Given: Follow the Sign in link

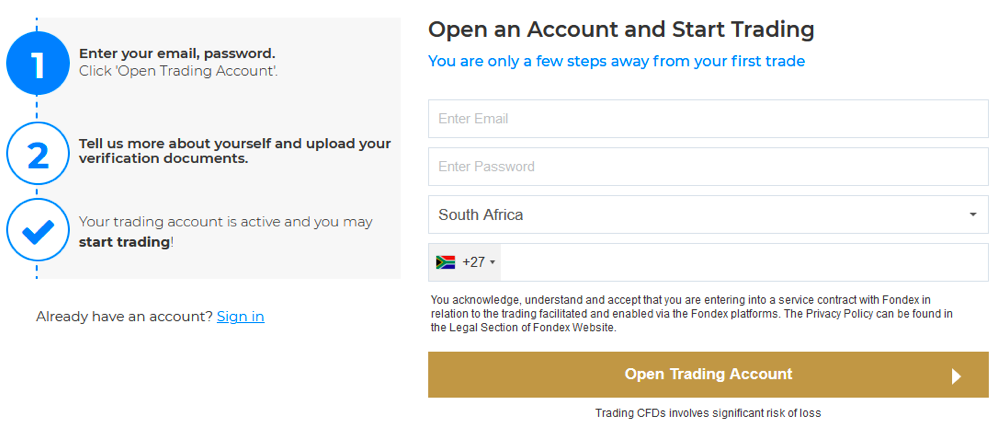Looking at the screenshot, I should (240, 316).
